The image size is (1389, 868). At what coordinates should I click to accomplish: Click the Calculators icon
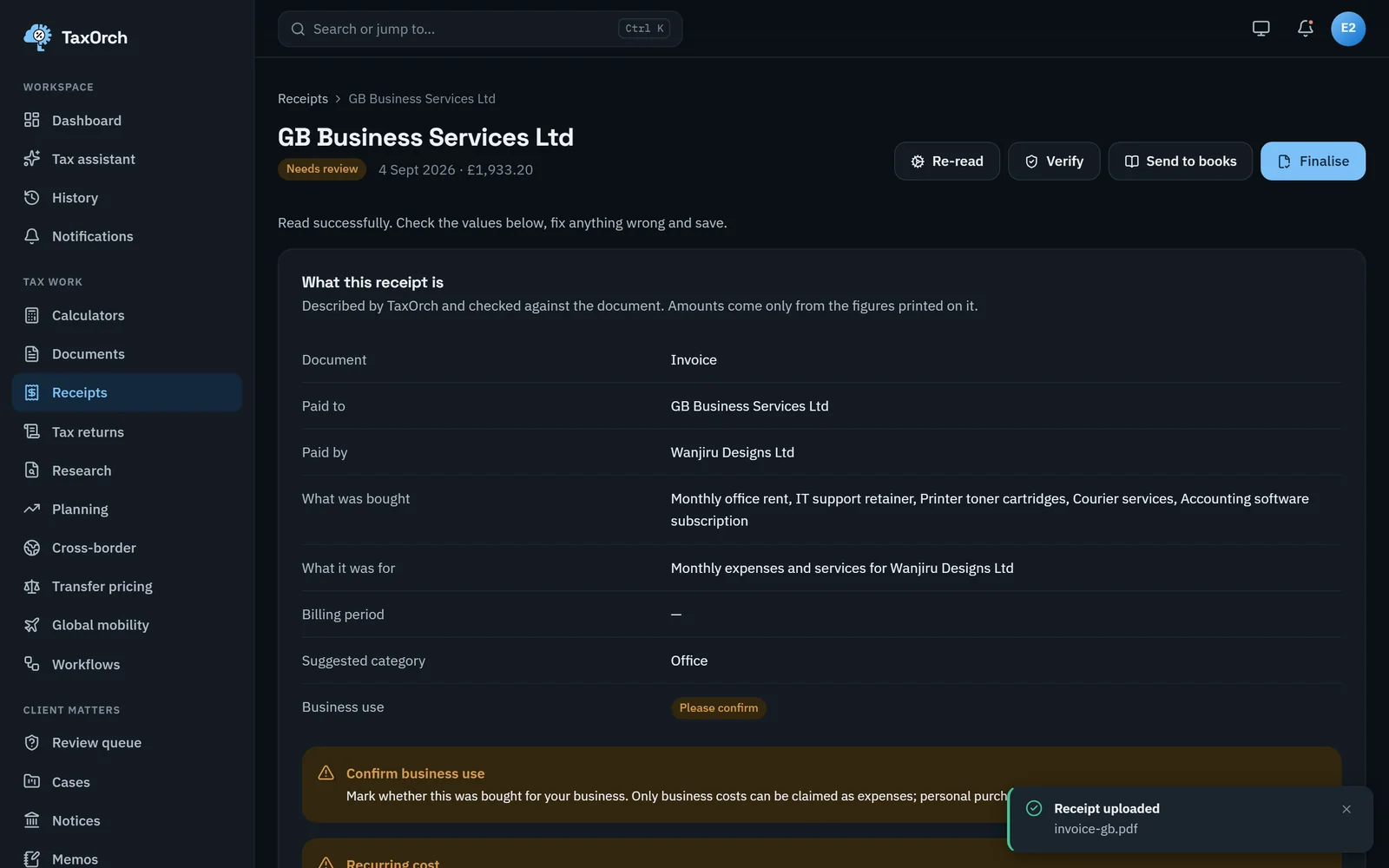[32, 315]
